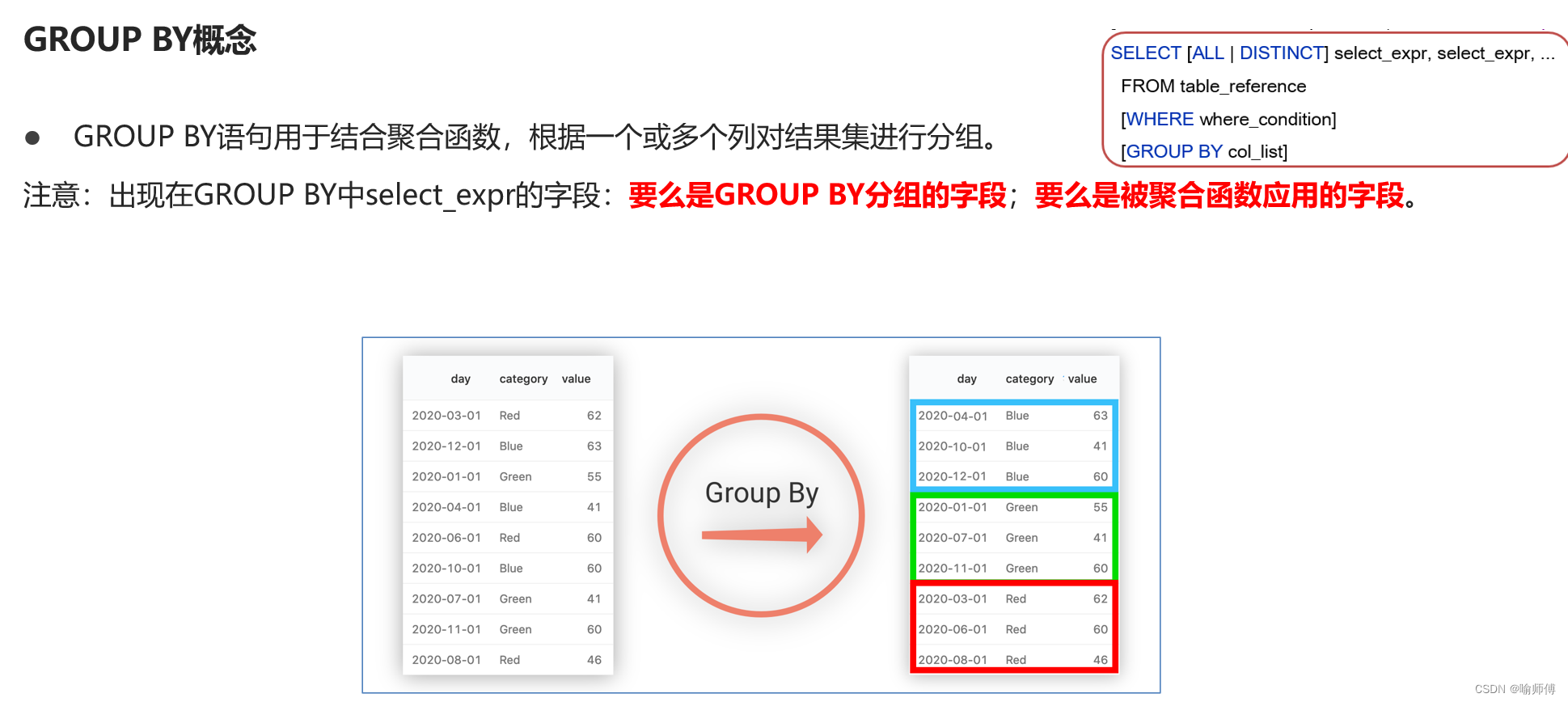Image resolution: width=1568 pixels, height=702 pixels.
Task: Click value 60 in source table's 2020-11-01 row
Action: (x=594, y=630)
